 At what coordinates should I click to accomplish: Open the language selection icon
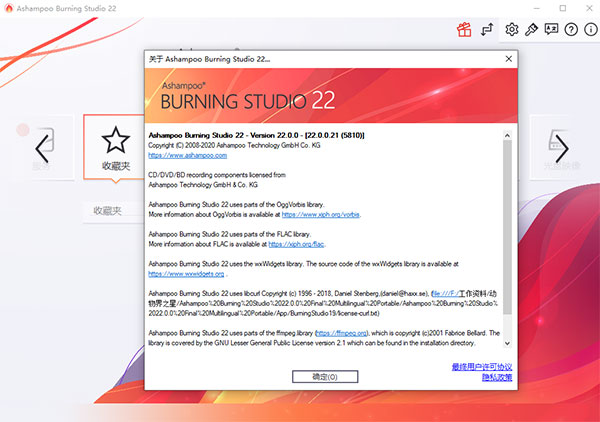pos(551,29)
